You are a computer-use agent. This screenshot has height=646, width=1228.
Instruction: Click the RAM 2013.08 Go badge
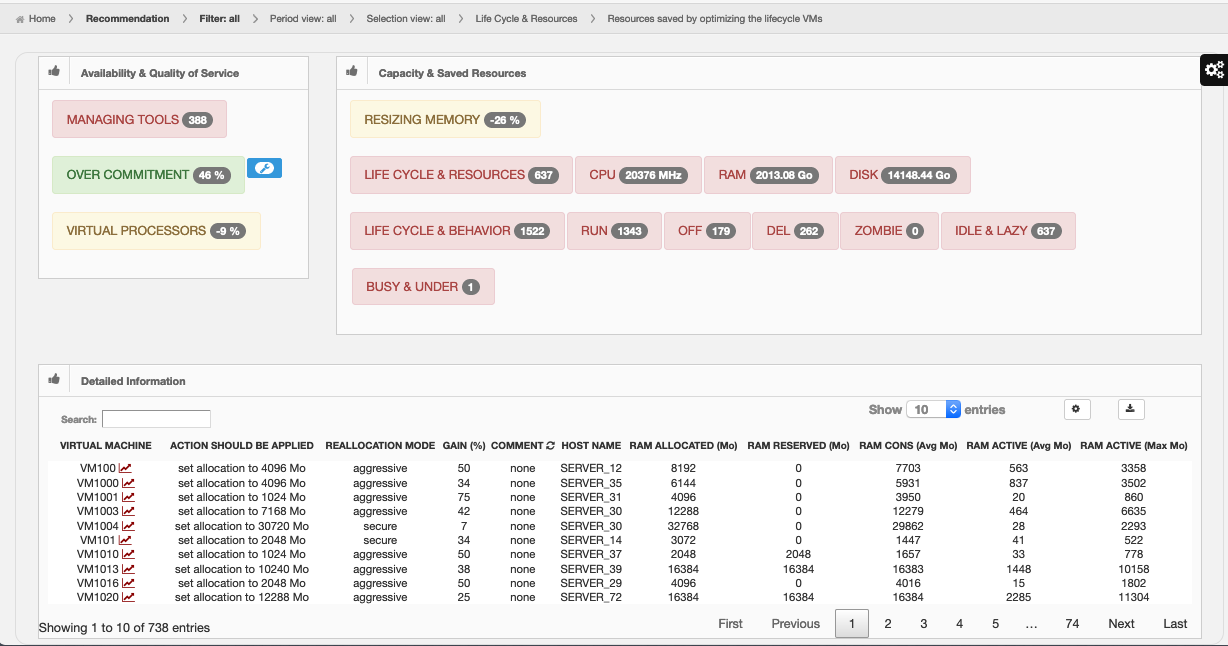pyautogui.click(x=768, y=174)
